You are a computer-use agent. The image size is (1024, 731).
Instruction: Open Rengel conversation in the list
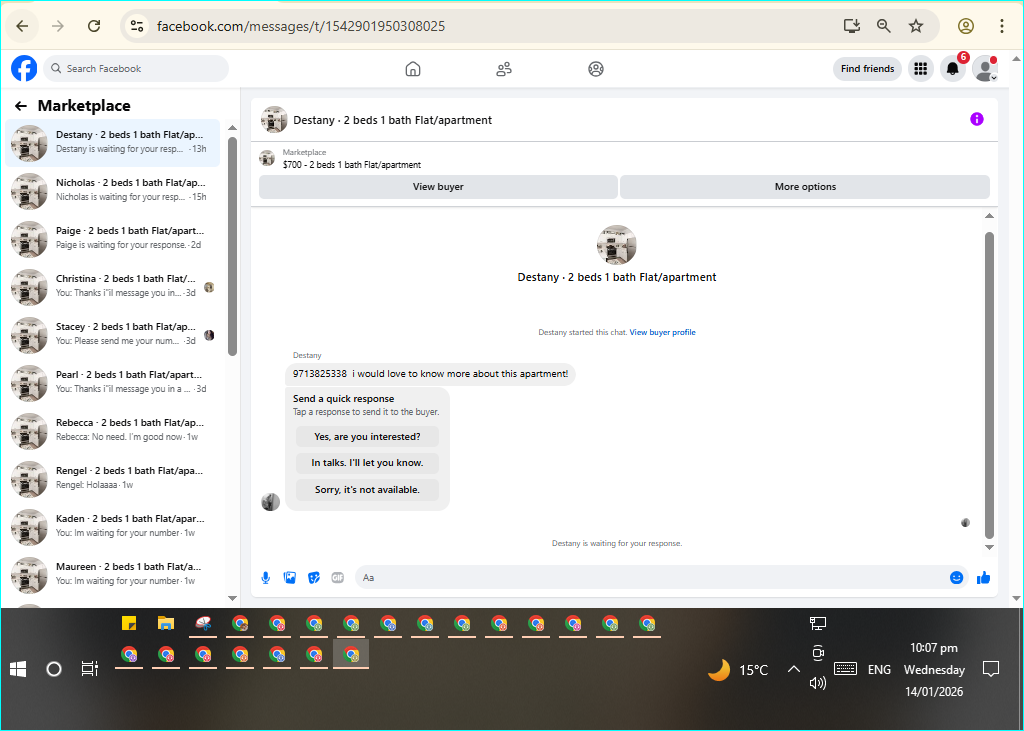(112, 478)
